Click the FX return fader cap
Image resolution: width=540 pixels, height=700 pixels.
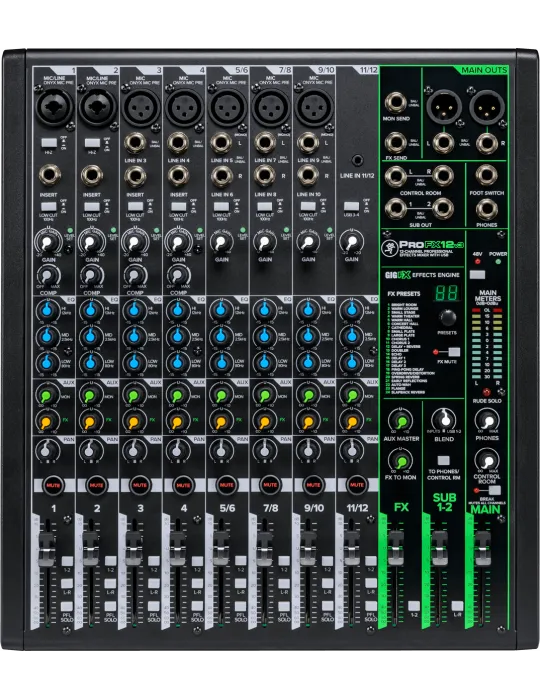click(x=395, y=548)
